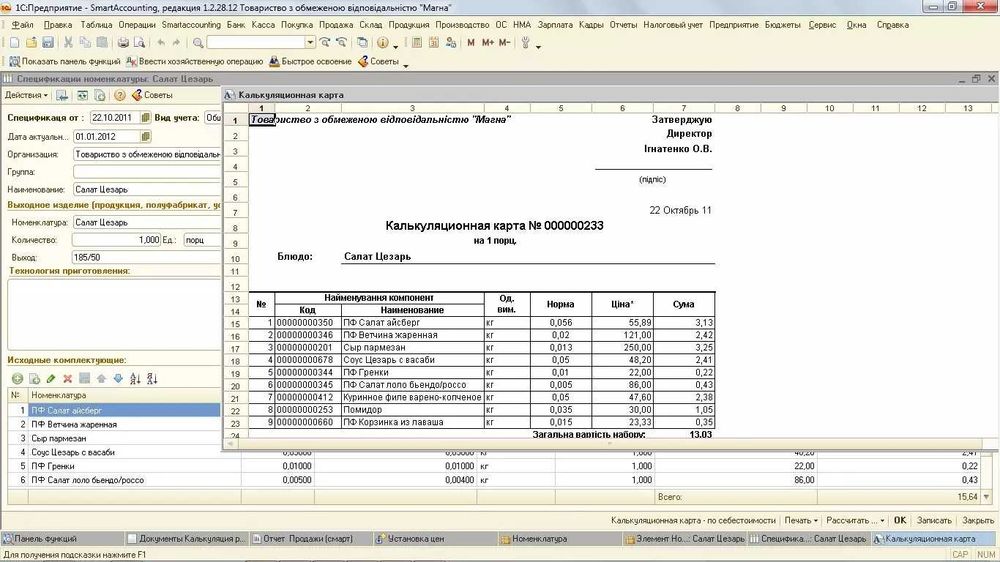1000x562 pixels.
Task: Sort components ascending A-Z
Action: tap(136, 378)
